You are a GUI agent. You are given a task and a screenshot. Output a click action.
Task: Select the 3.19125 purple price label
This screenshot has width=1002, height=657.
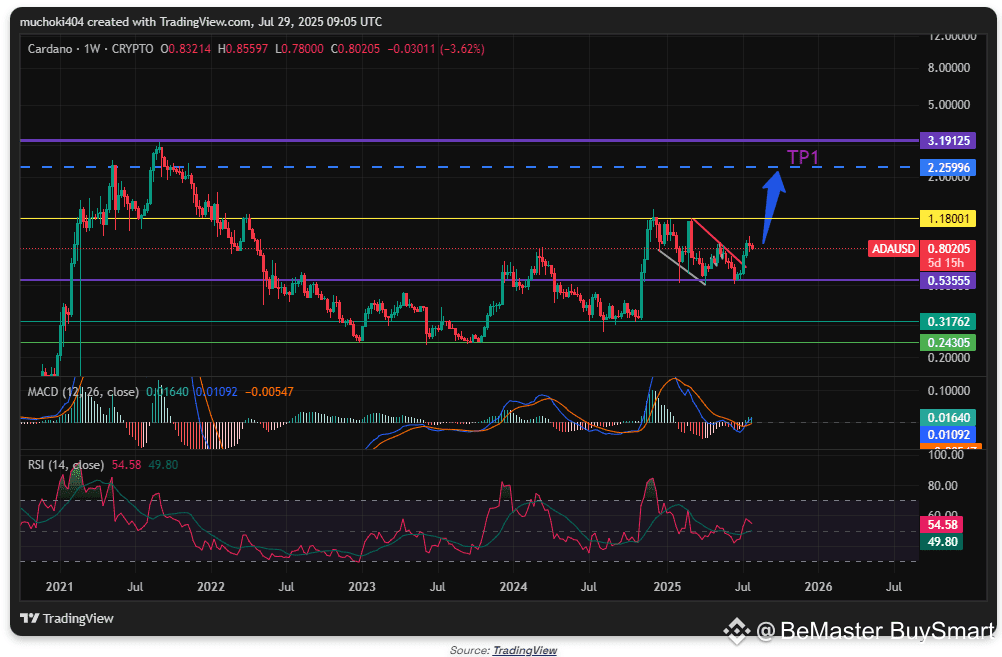point(948,141)
